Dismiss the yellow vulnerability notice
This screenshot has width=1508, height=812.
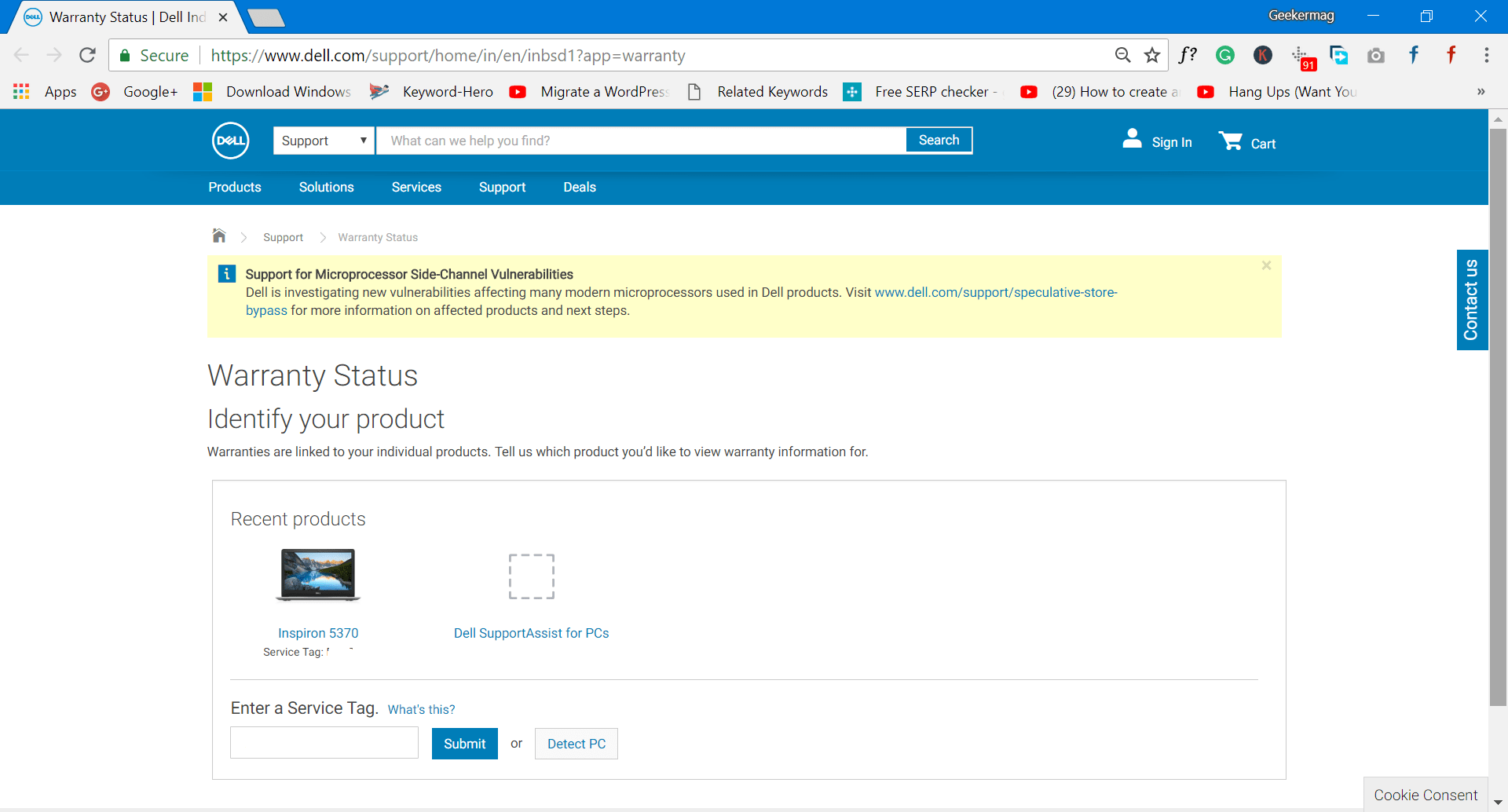pyautogui.click(x=1265, y=265)
